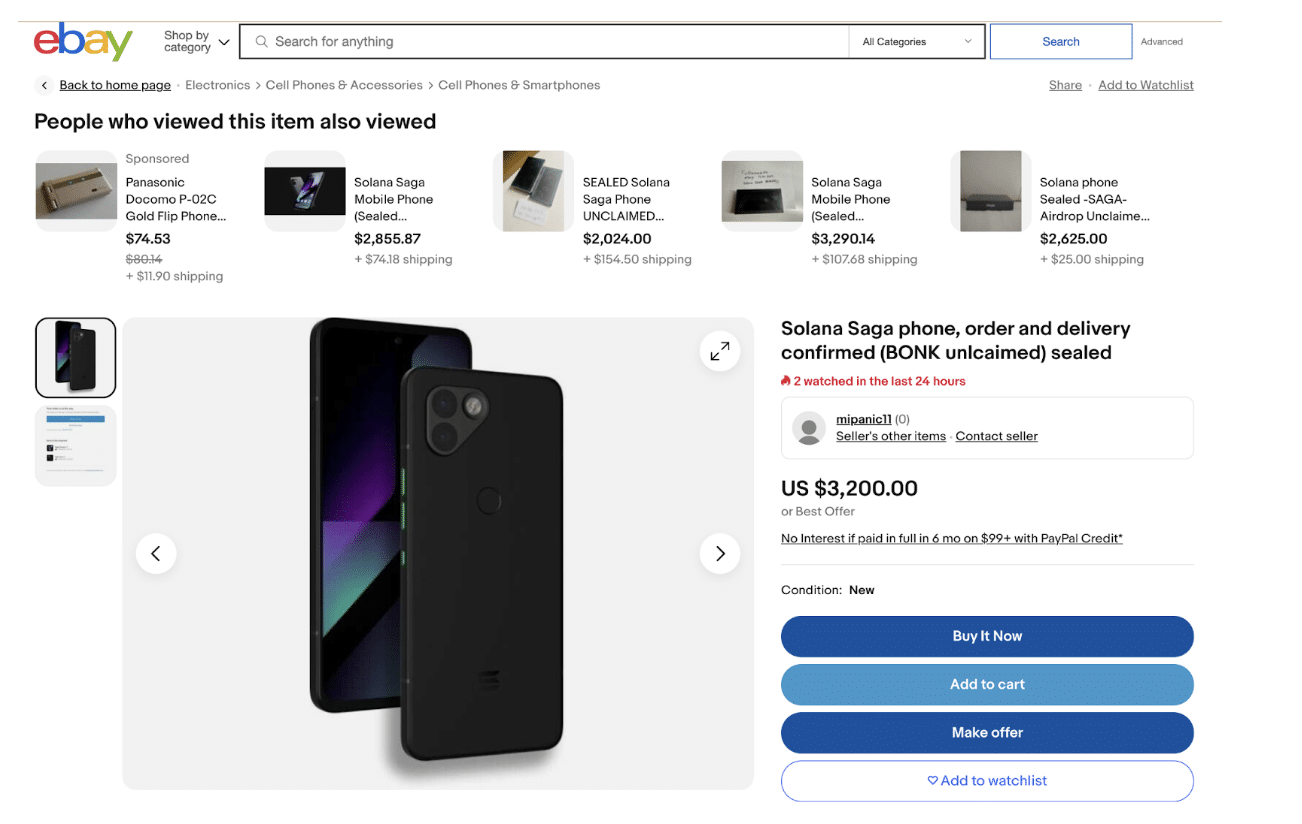1302x824 pixels.
Task: Open the All Categories dropdown
Action: click(915, 41)
